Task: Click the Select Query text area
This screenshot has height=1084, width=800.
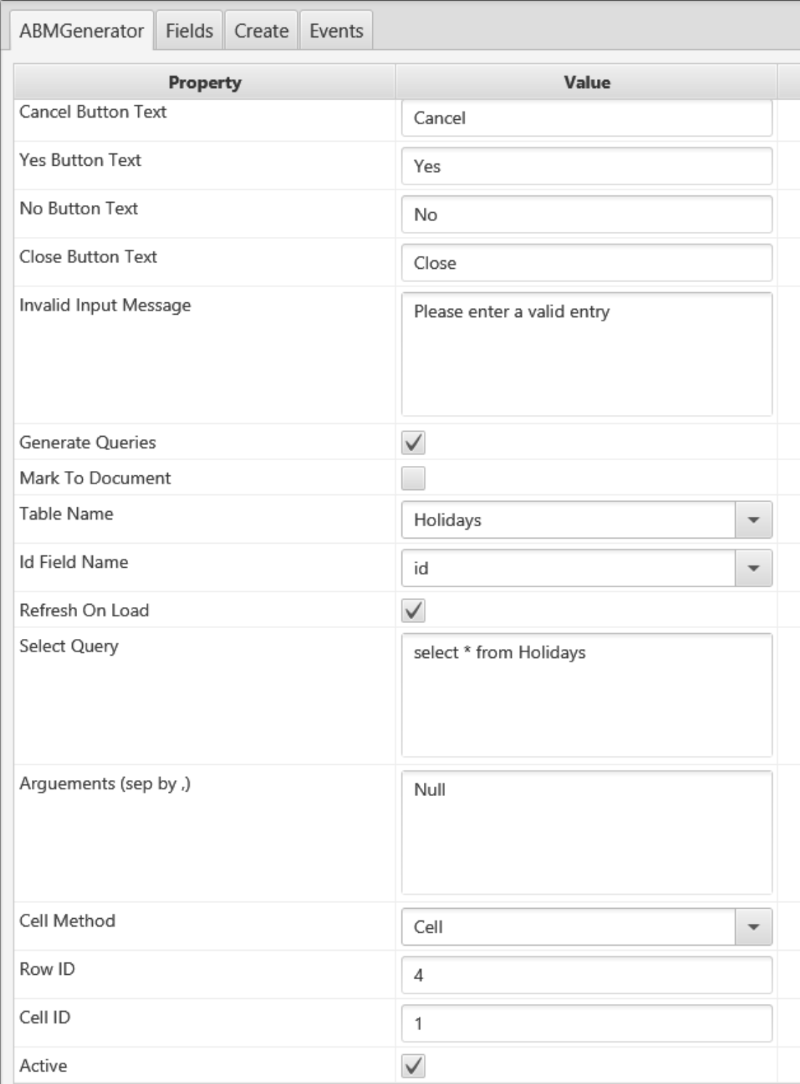Action: pyautogui.click(x=586, y=695)
